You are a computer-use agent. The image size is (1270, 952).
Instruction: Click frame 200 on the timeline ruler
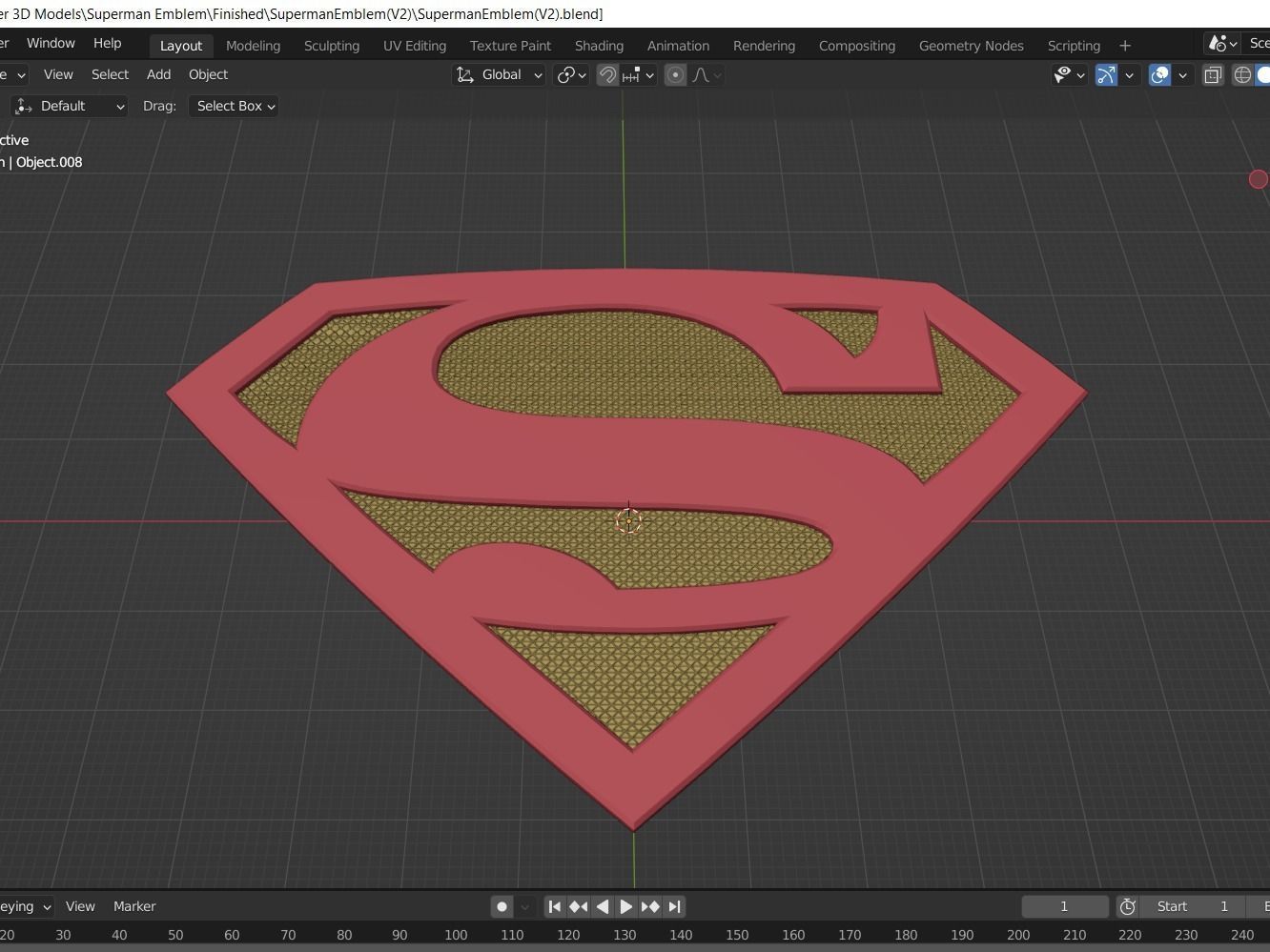tap(1018, 935)
